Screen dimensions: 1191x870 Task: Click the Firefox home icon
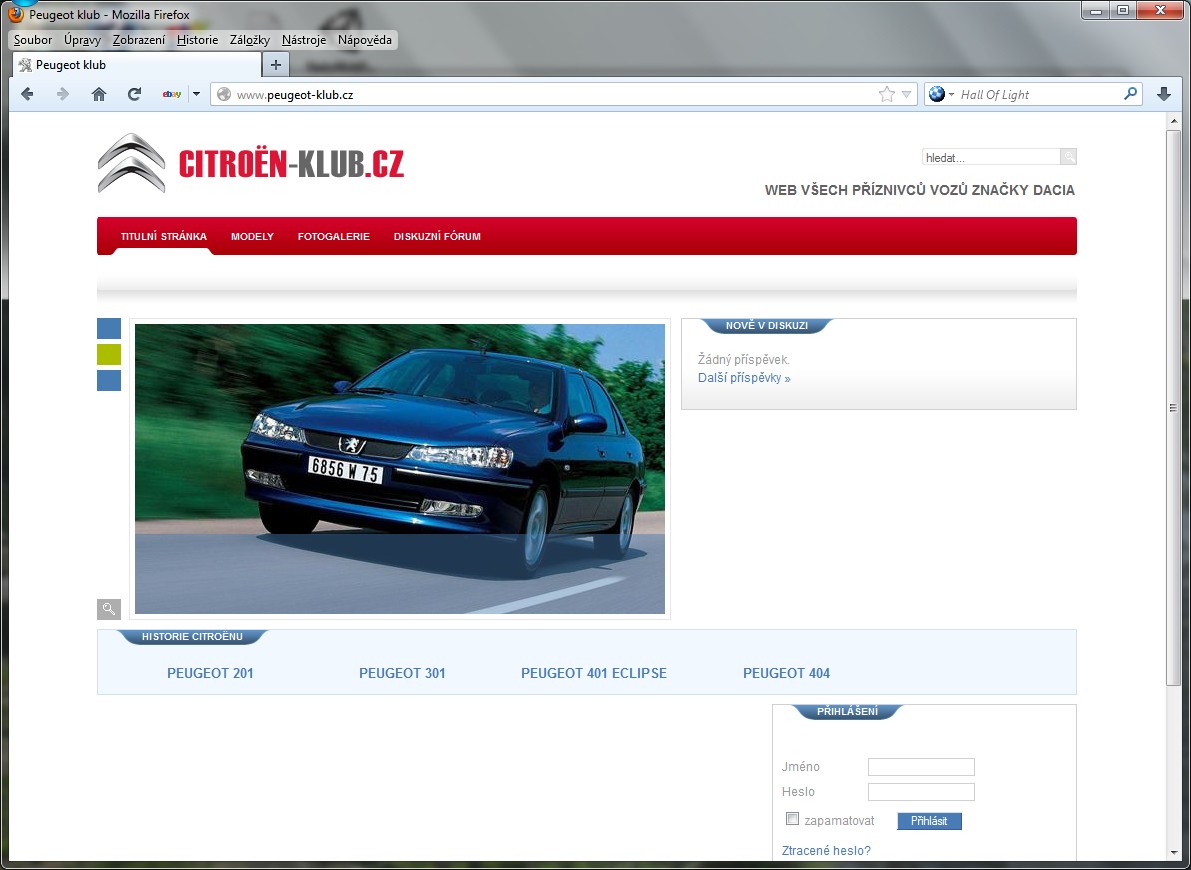[99, 93]
